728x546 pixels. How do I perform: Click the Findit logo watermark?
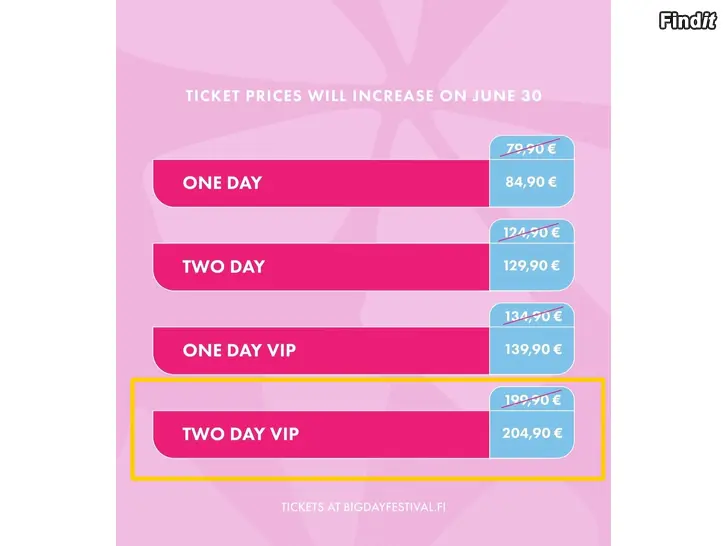pyautogui.click(x=688, y=20)
